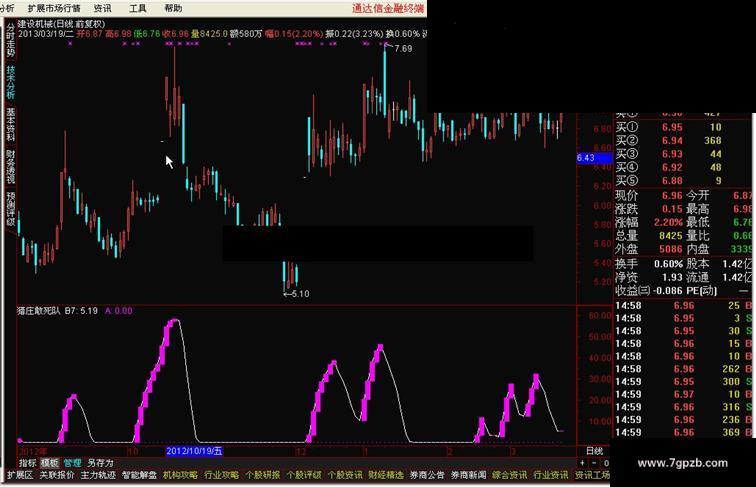Click the 现价 6.96 value

(672, 195)
